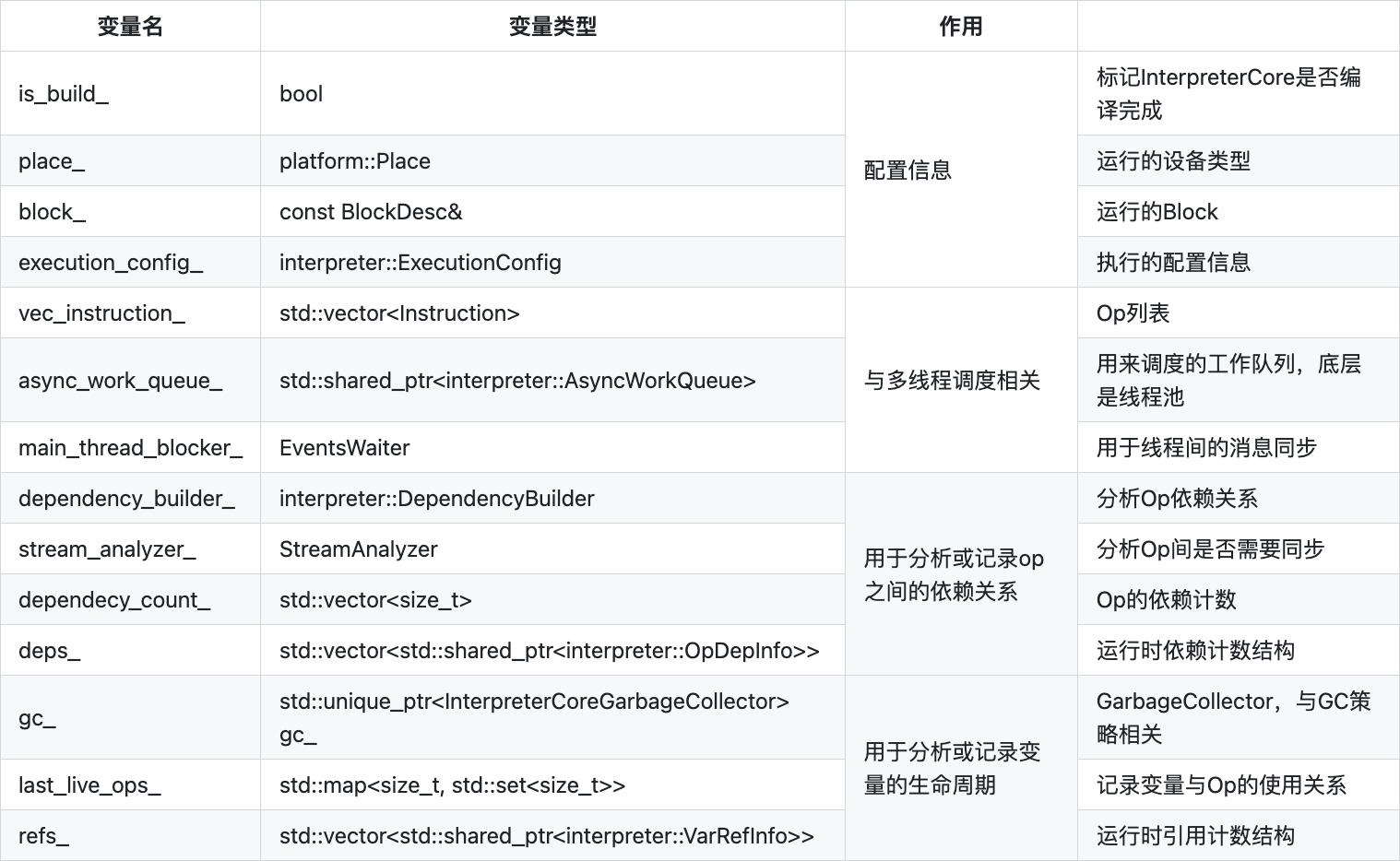1400x861 pixels.
Task: Select the dependency_builder_ variable name cell
Action: click(x=130, y=498)
